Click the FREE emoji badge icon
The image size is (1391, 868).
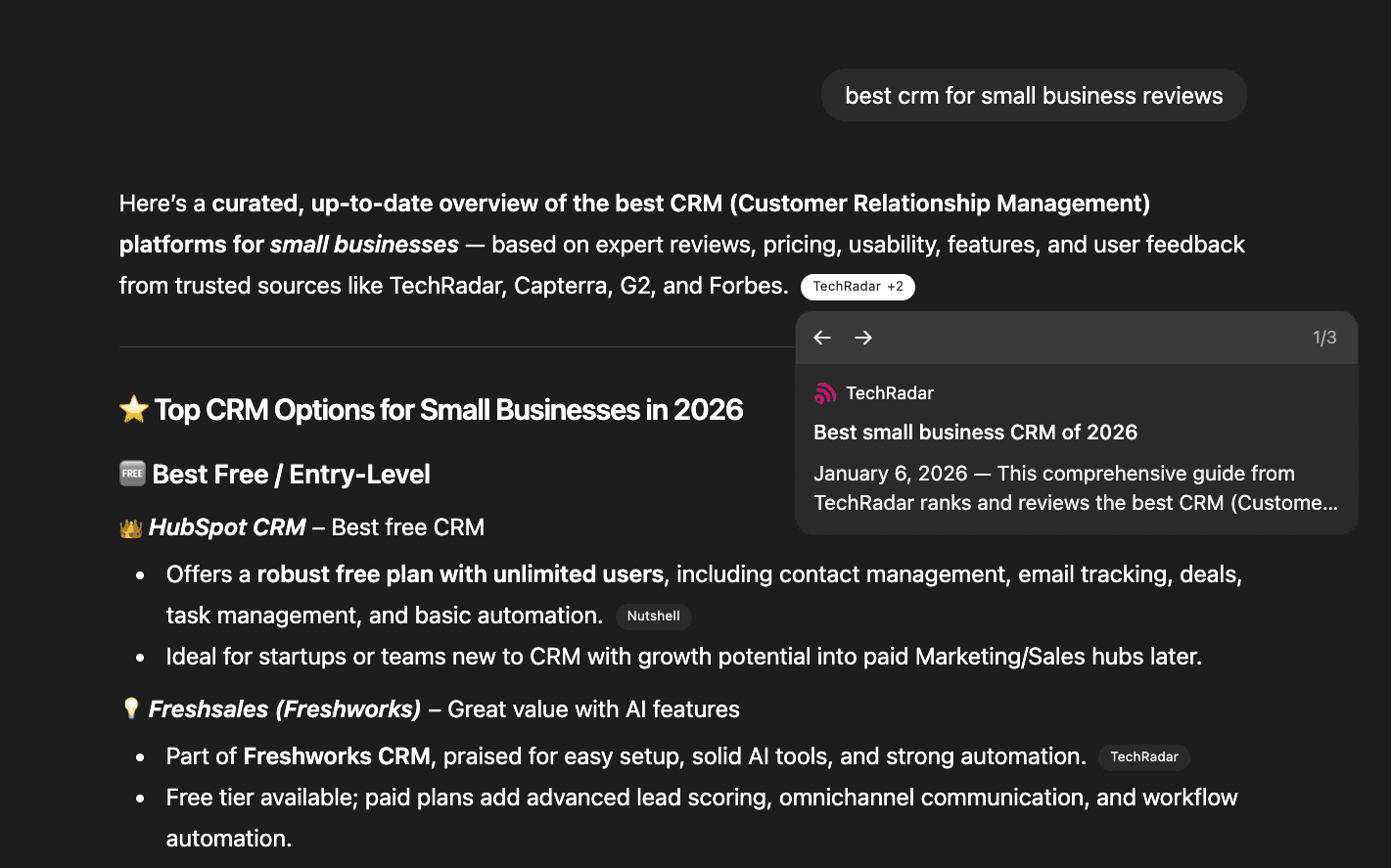click(132, 474)
